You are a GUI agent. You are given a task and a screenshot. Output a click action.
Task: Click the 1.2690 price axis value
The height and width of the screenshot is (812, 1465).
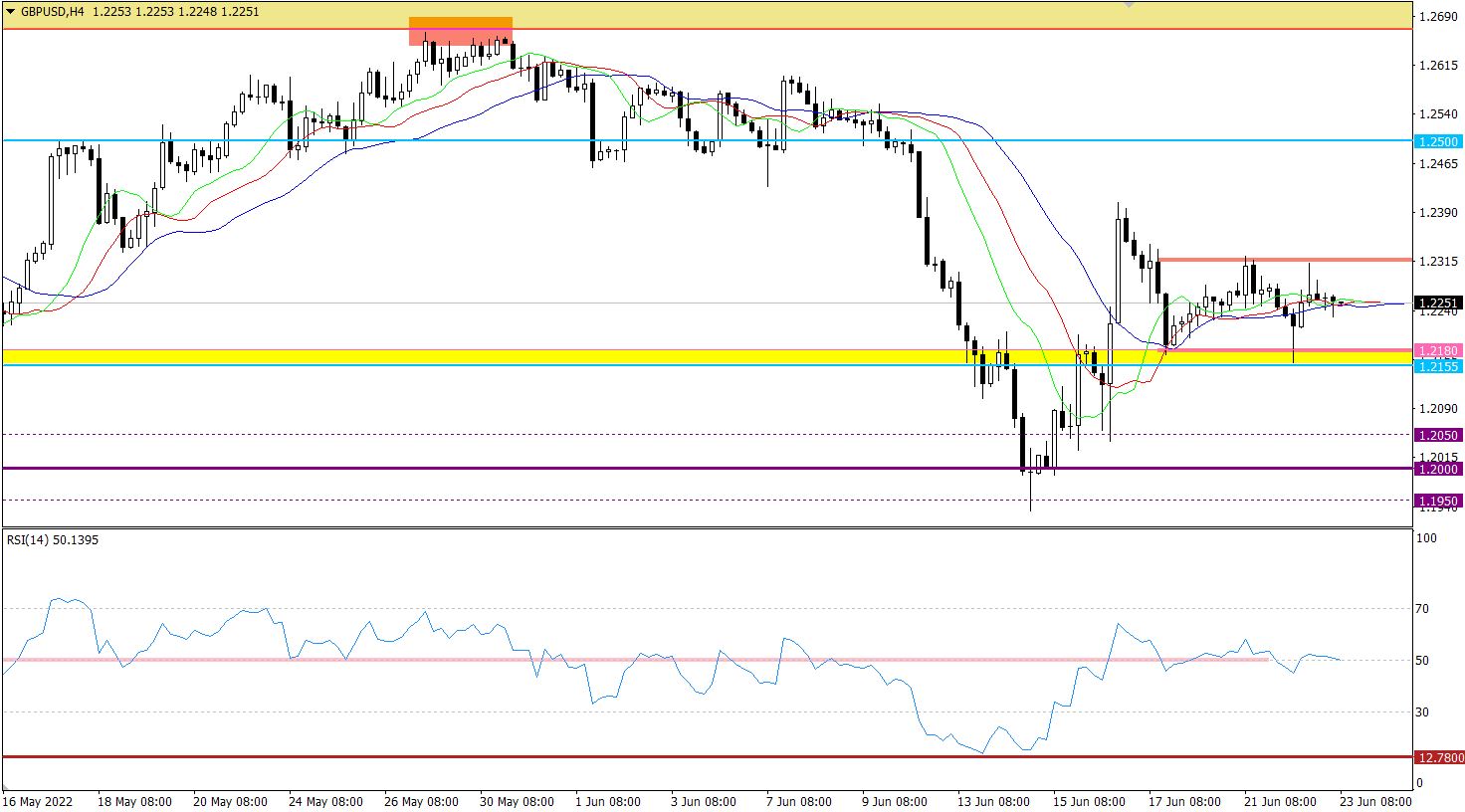(x=1440, y=17)
